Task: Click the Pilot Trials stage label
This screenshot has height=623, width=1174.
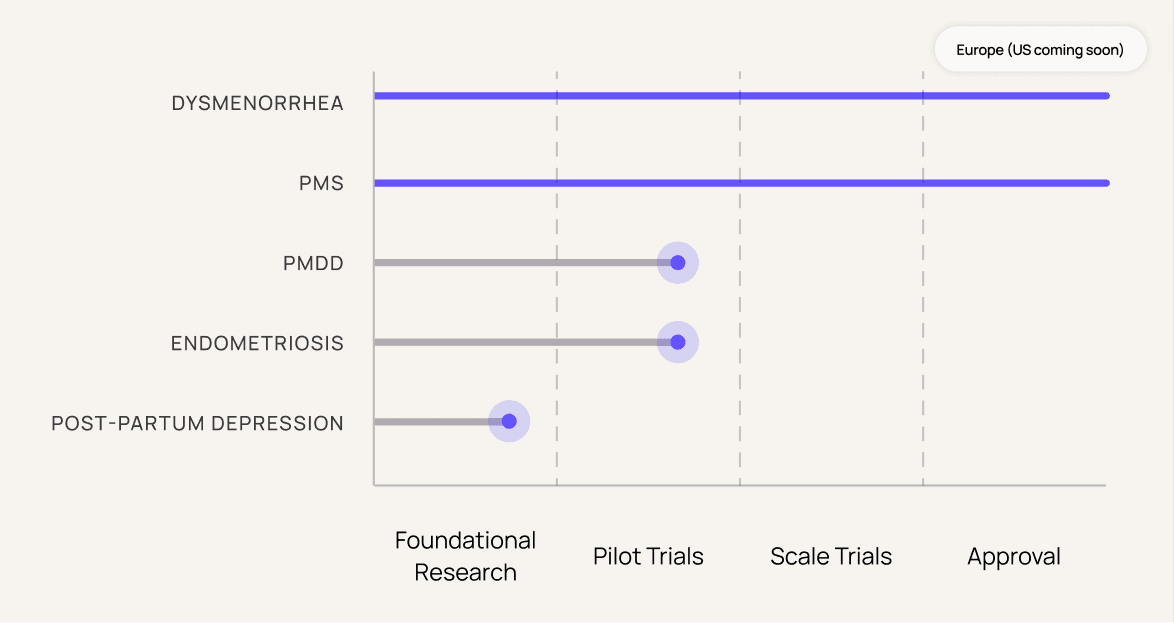Action: pos(648,556)
